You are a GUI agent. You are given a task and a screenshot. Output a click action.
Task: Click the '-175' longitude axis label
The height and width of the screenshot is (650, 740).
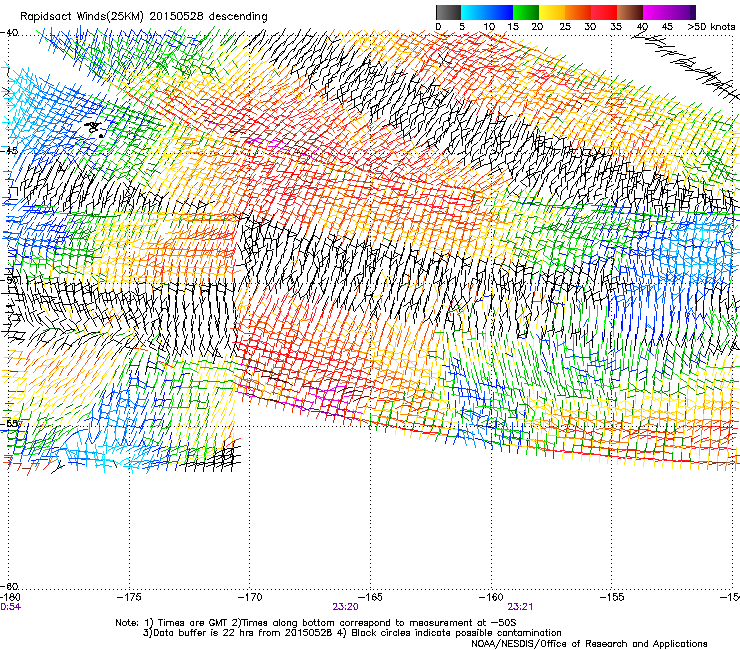[129, 597]
